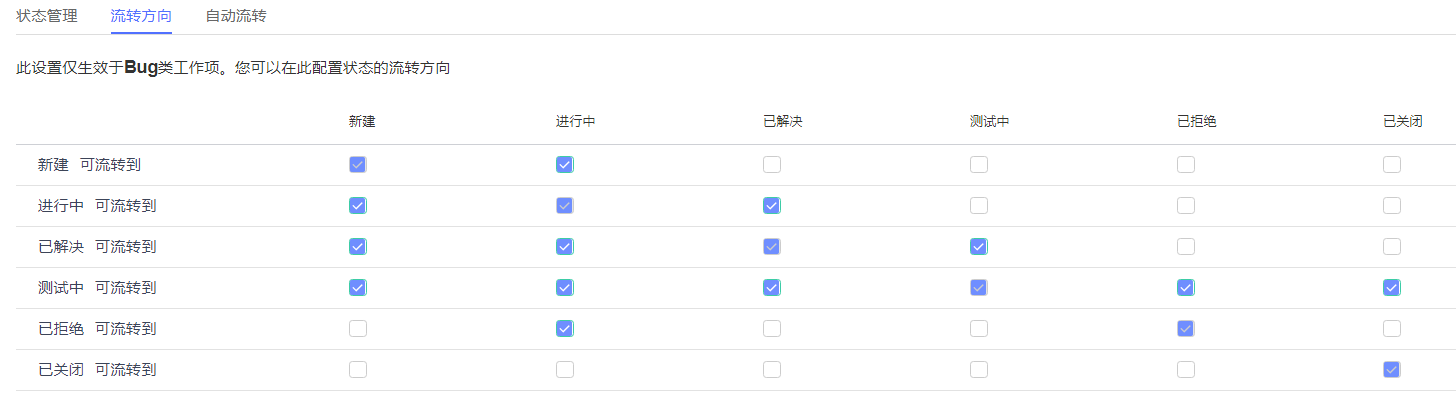Enable 已关闭 to 已拒绝 transition checkbox
The width and height of the screenshot is (1456, 416).
(1186, 369)
